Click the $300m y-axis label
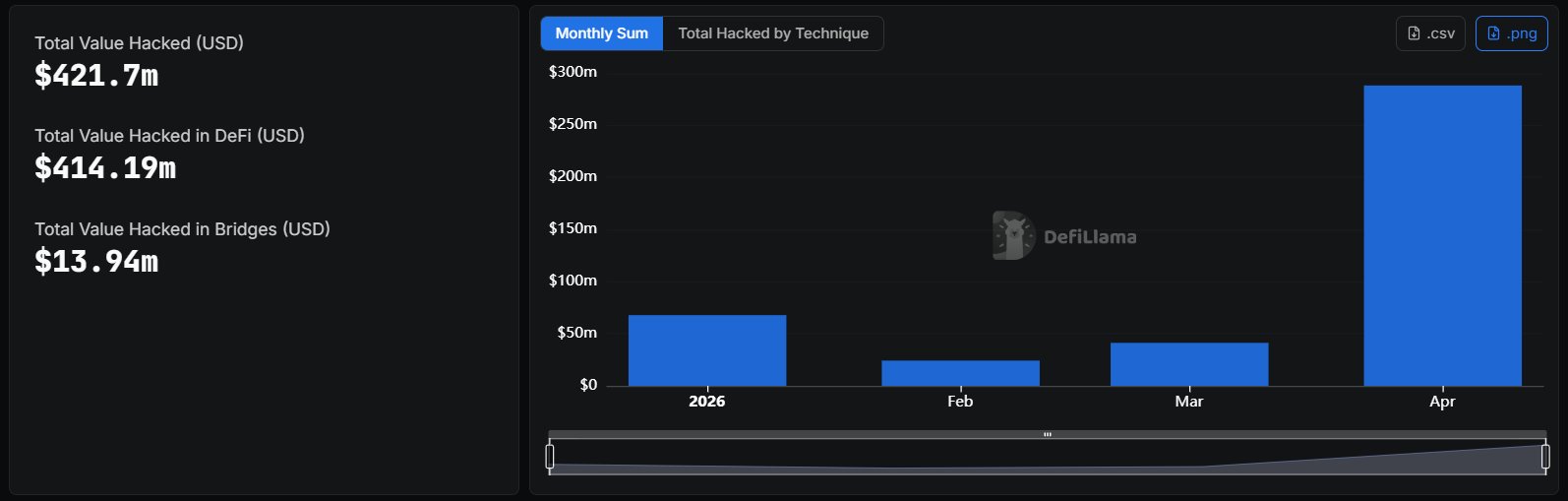Image resolution: width=1568 pixels, height=501 pixels. [573, 72]
